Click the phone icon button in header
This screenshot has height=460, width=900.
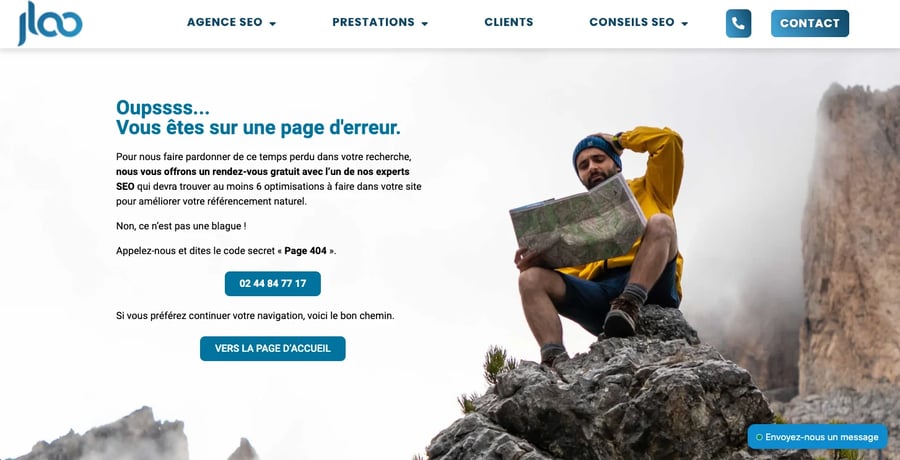click(x=738, y=24)
